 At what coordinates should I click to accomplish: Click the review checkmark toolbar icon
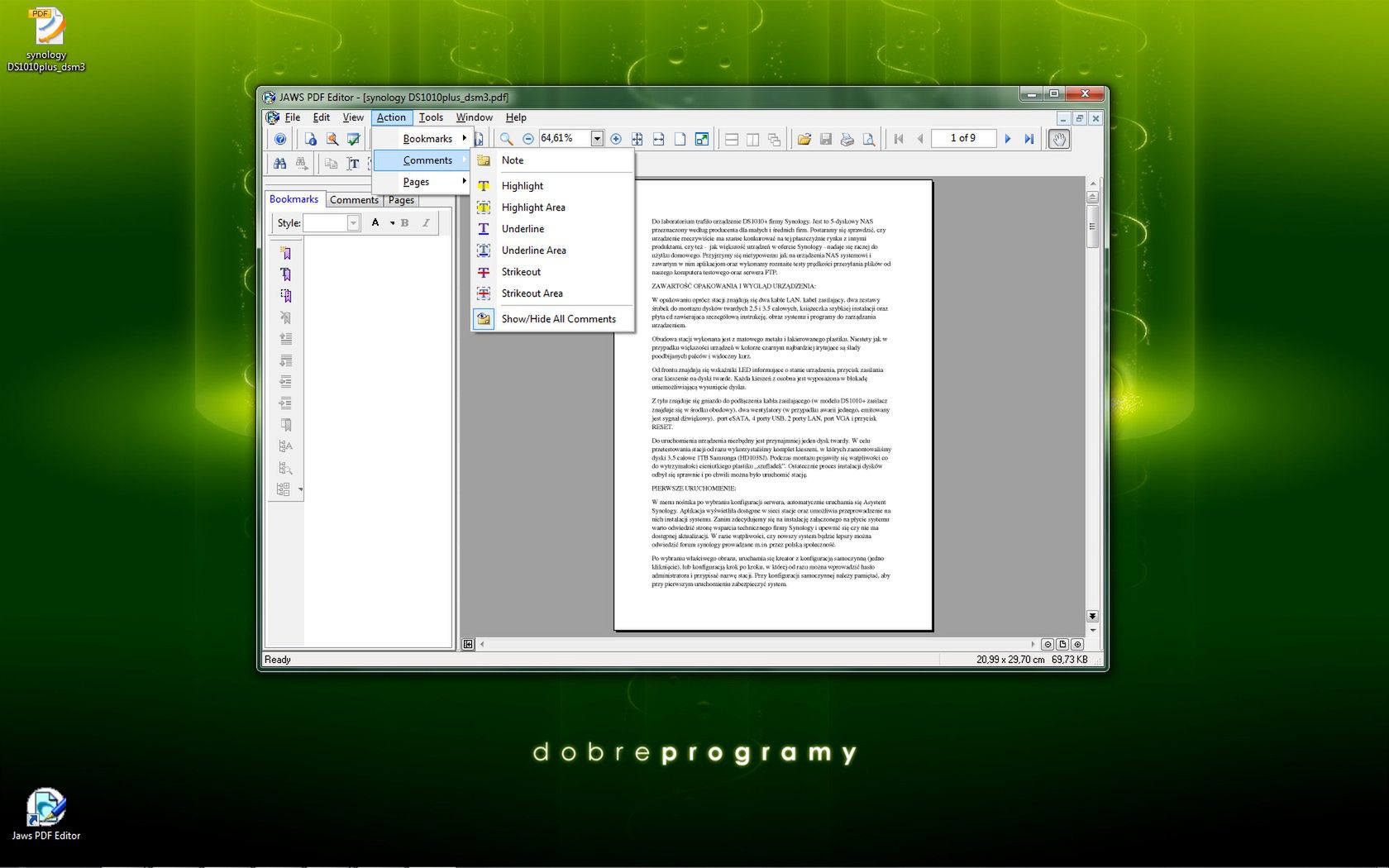(353, 139)
